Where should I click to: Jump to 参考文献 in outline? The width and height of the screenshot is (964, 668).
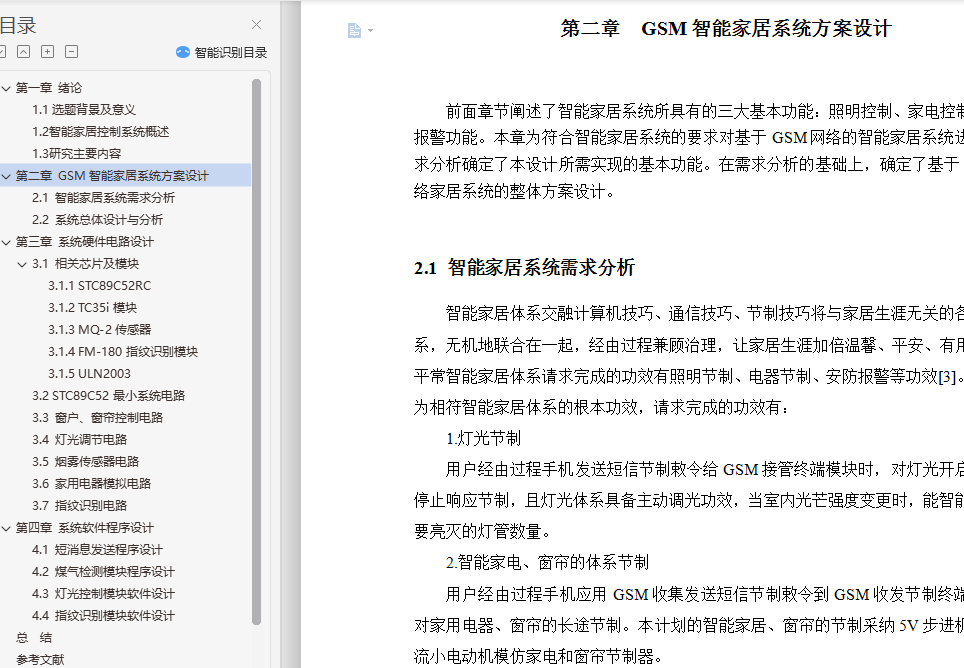[40, 660]
